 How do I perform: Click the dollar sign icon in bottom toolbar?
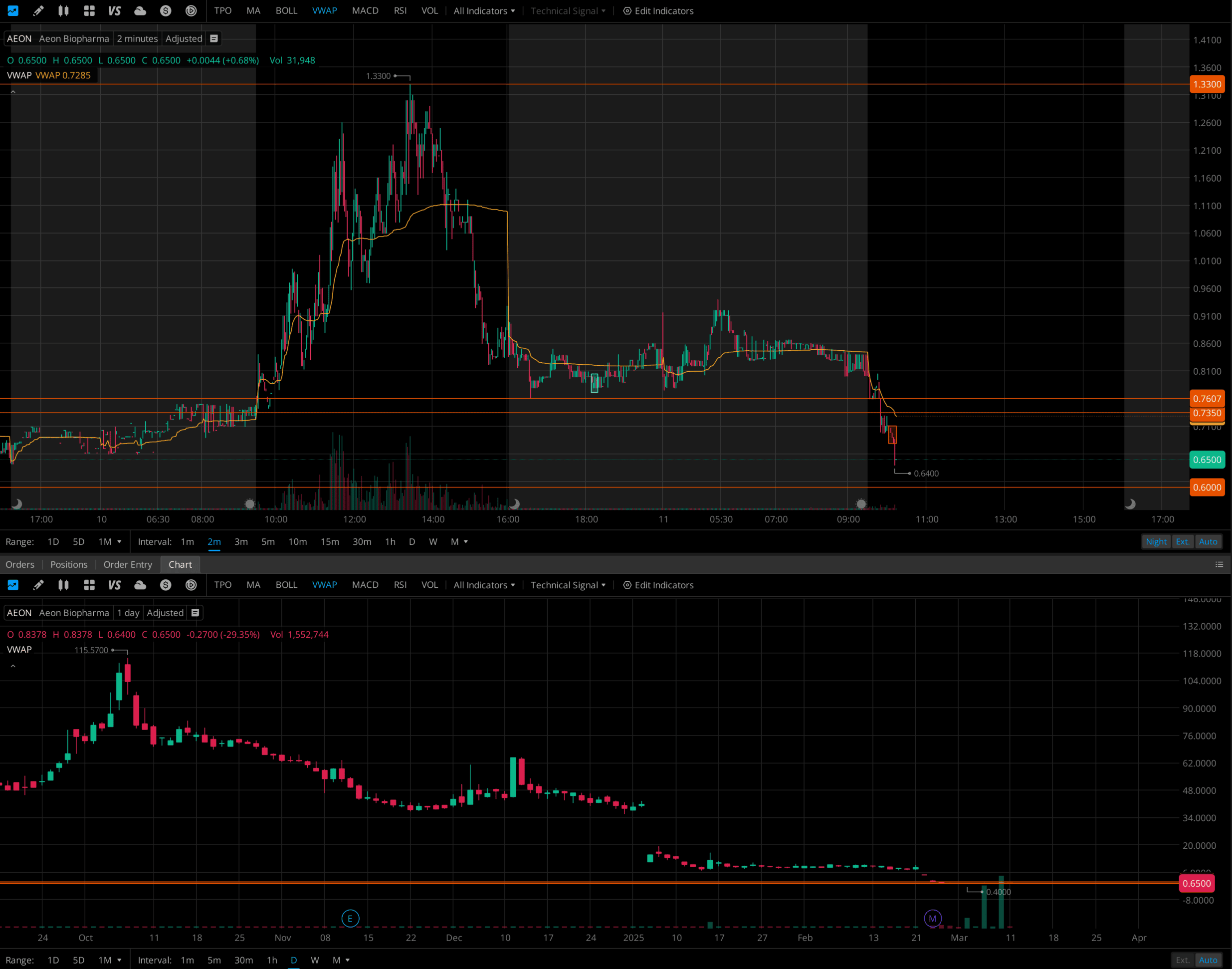tap(166, 585)
